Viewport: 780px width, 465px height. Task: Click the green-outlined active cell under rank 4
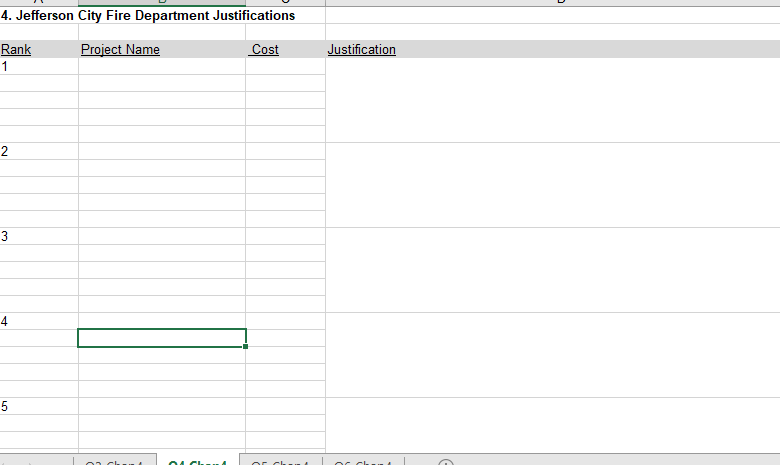click(162, 338)
